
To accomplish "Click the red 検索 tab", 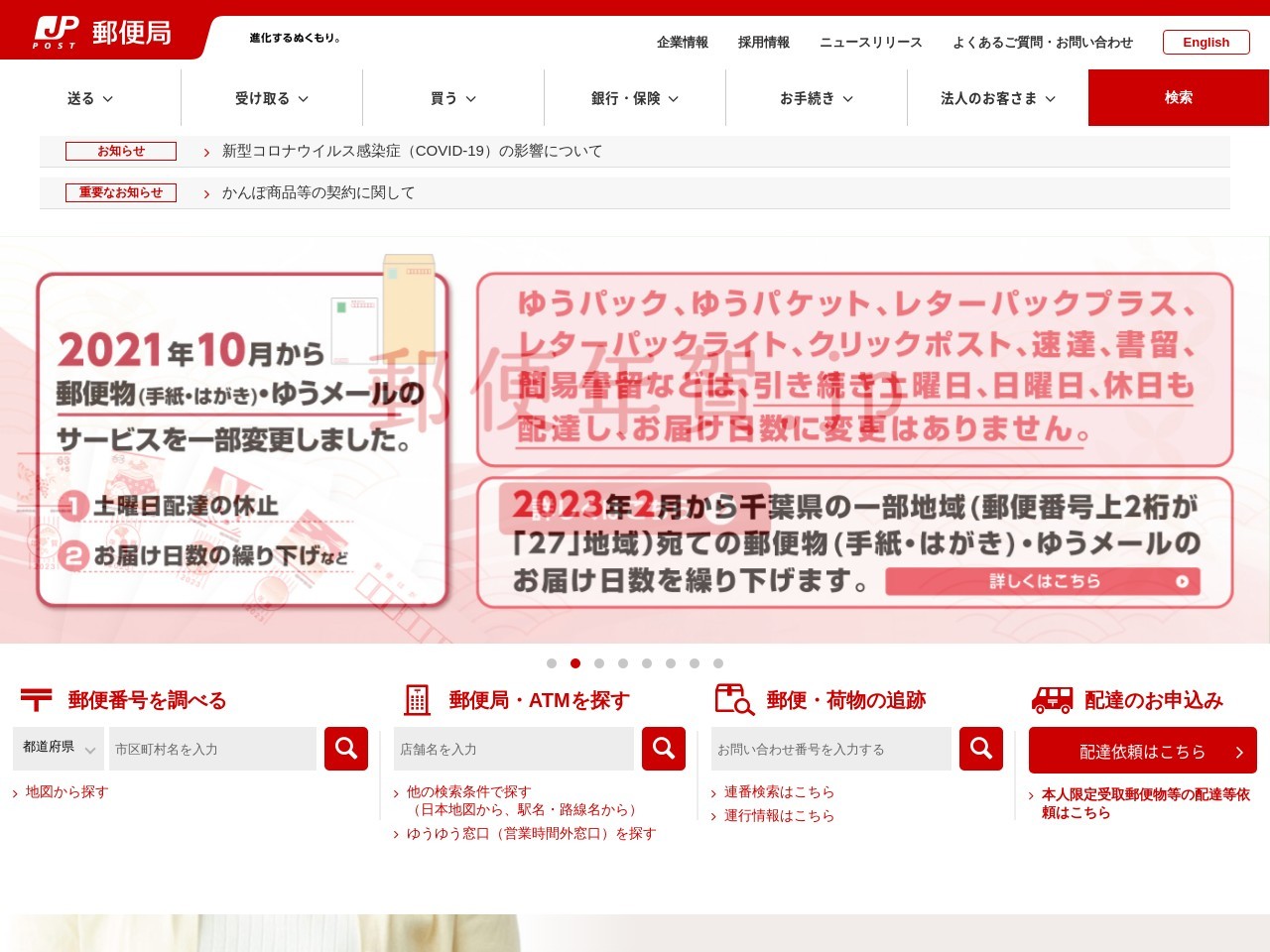I will coord(1179,97).
